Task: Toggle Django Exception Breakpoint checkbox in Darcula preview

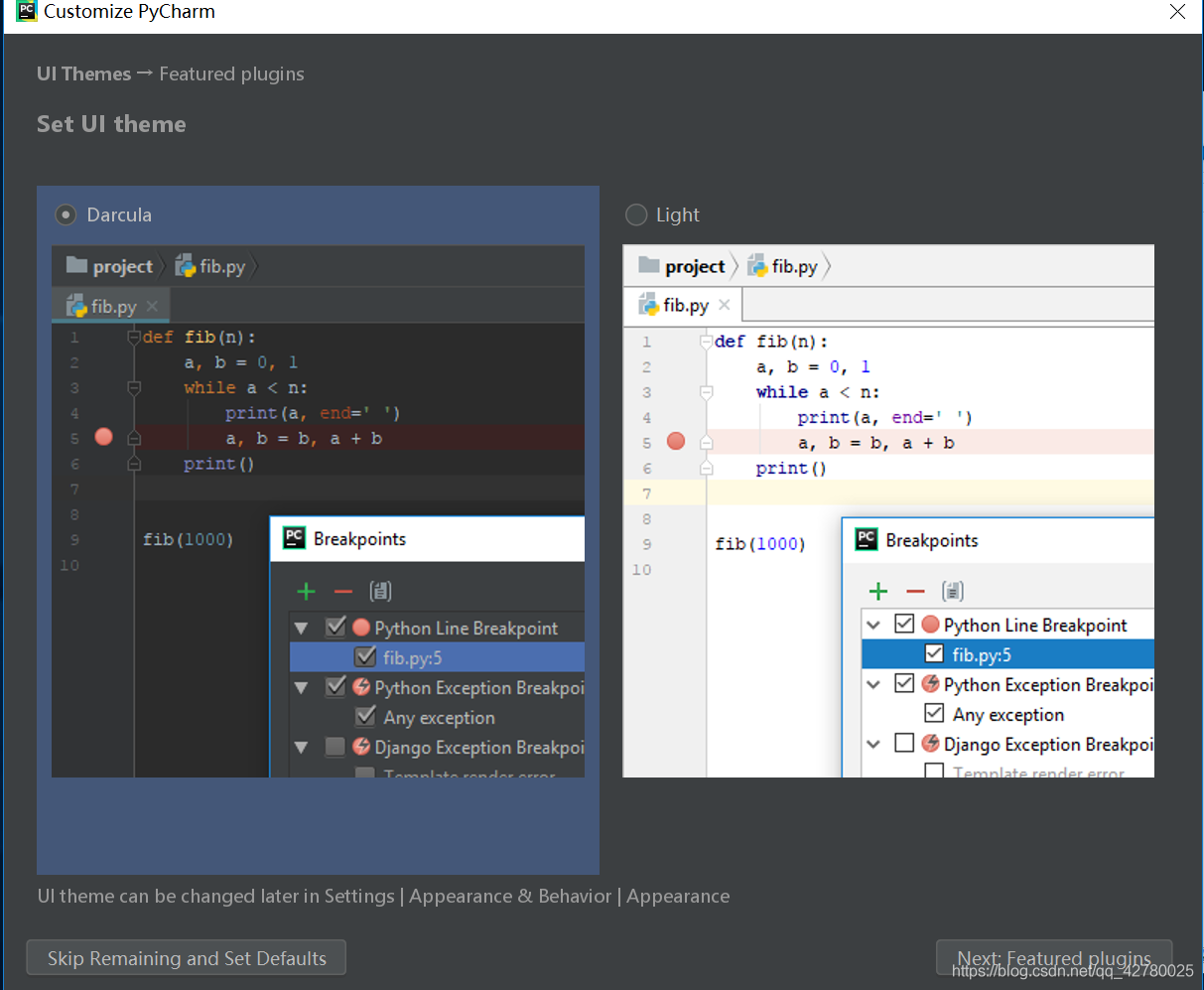Action: [335, 746]
